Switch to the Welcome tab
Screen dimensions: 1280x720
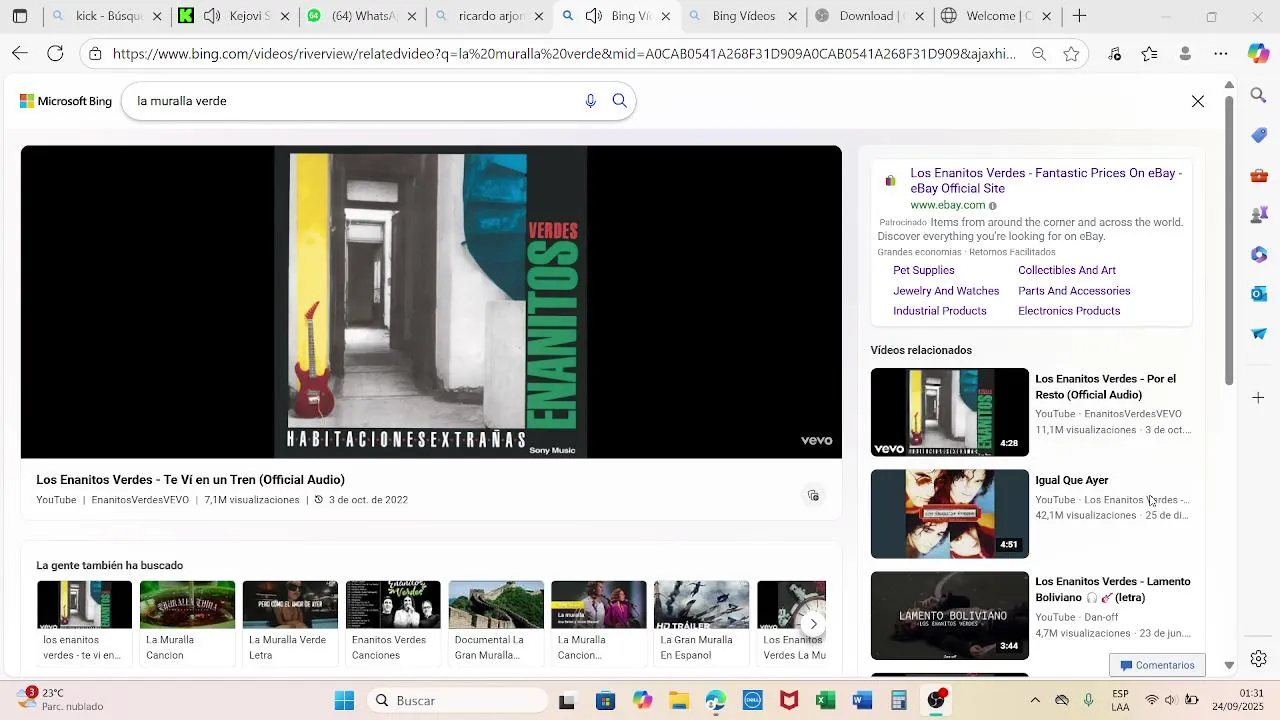coord(997,16)
